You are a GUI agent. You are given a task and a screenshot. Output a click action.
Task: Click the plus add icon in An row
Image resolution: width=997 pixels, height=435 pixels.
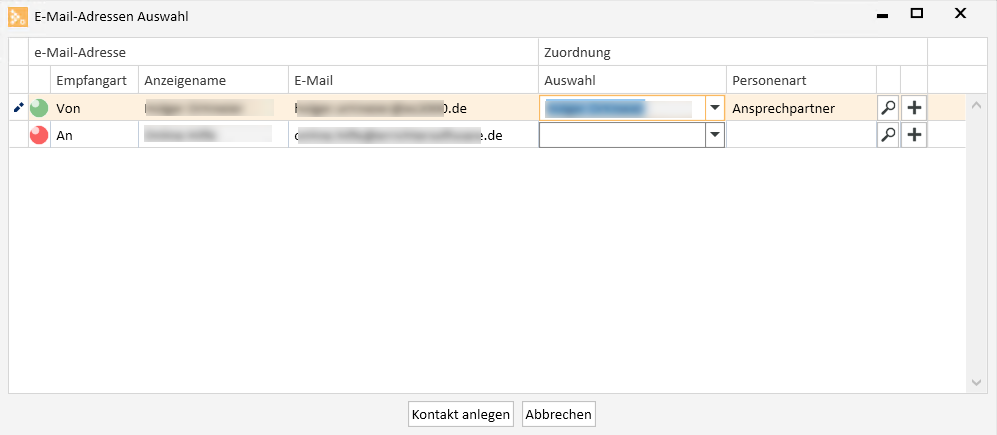coord(914,135)
